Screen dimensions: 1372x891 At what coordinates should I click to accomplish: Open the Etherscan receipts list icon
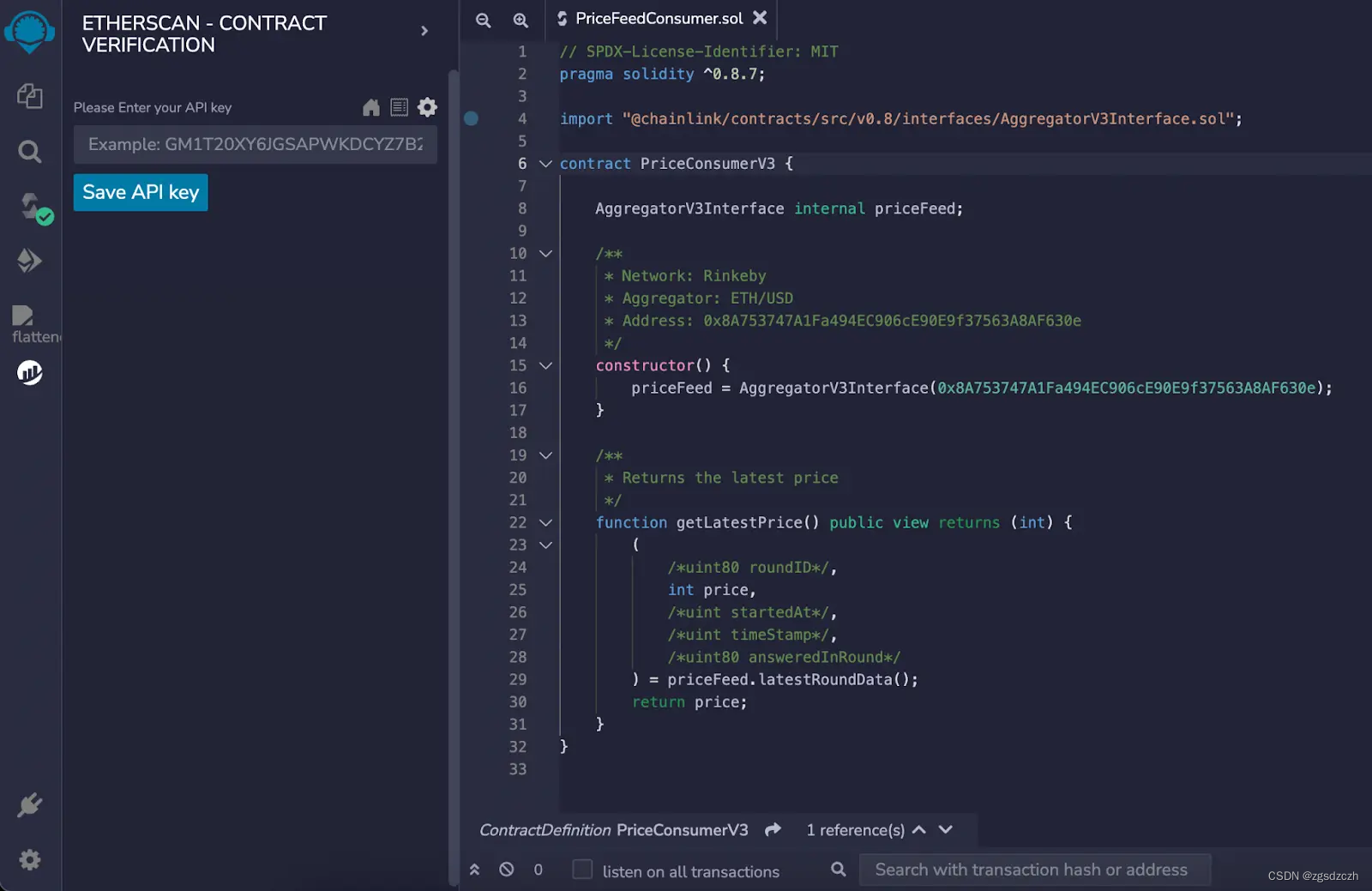tap(399, 107)
